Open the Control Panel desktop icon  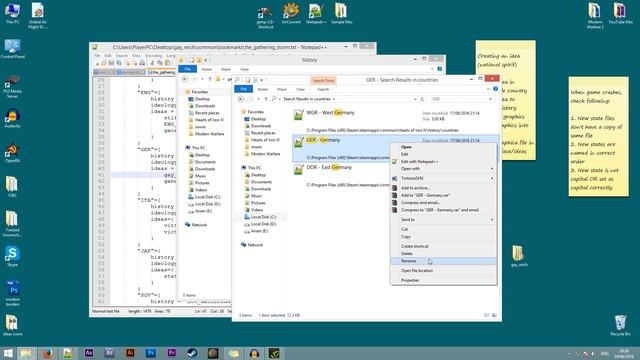coord(12,49)
